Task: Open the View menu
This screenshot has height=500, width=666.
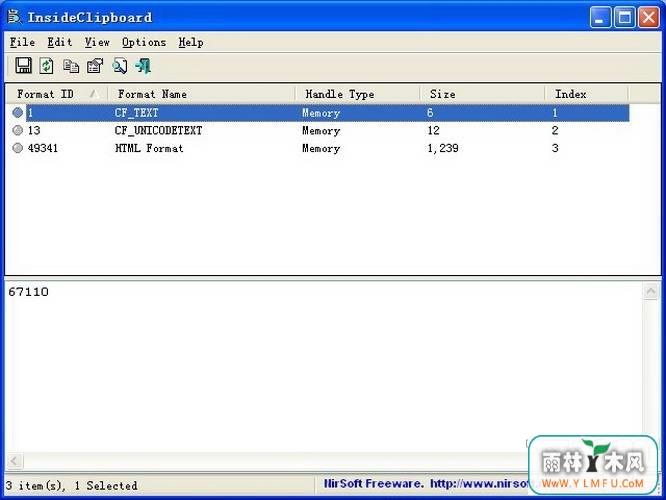Action: tap(97, 42)
